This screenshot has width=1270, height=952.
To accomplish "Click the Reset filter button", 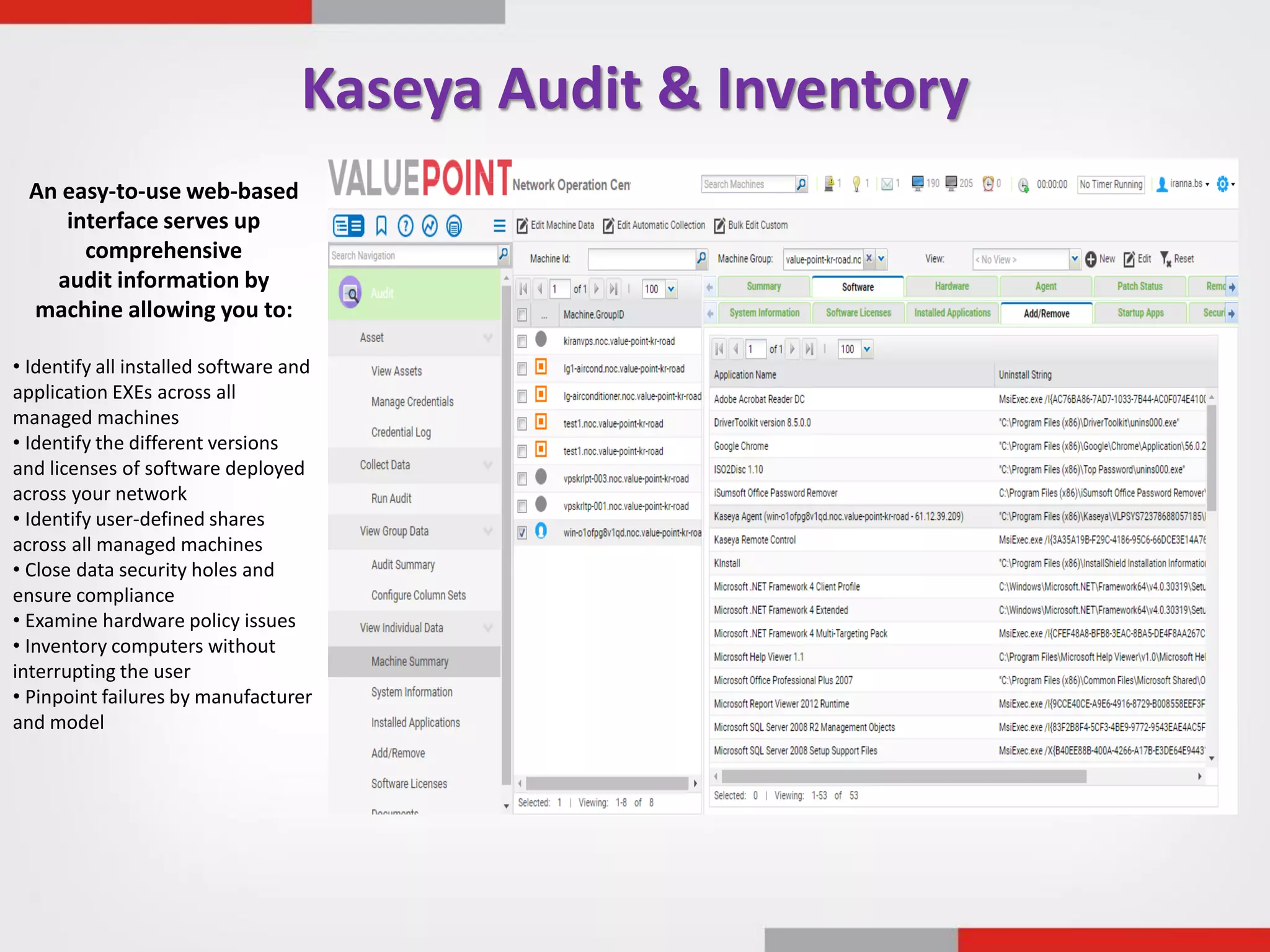I will pyautogui.click(x=1176, y=259).
